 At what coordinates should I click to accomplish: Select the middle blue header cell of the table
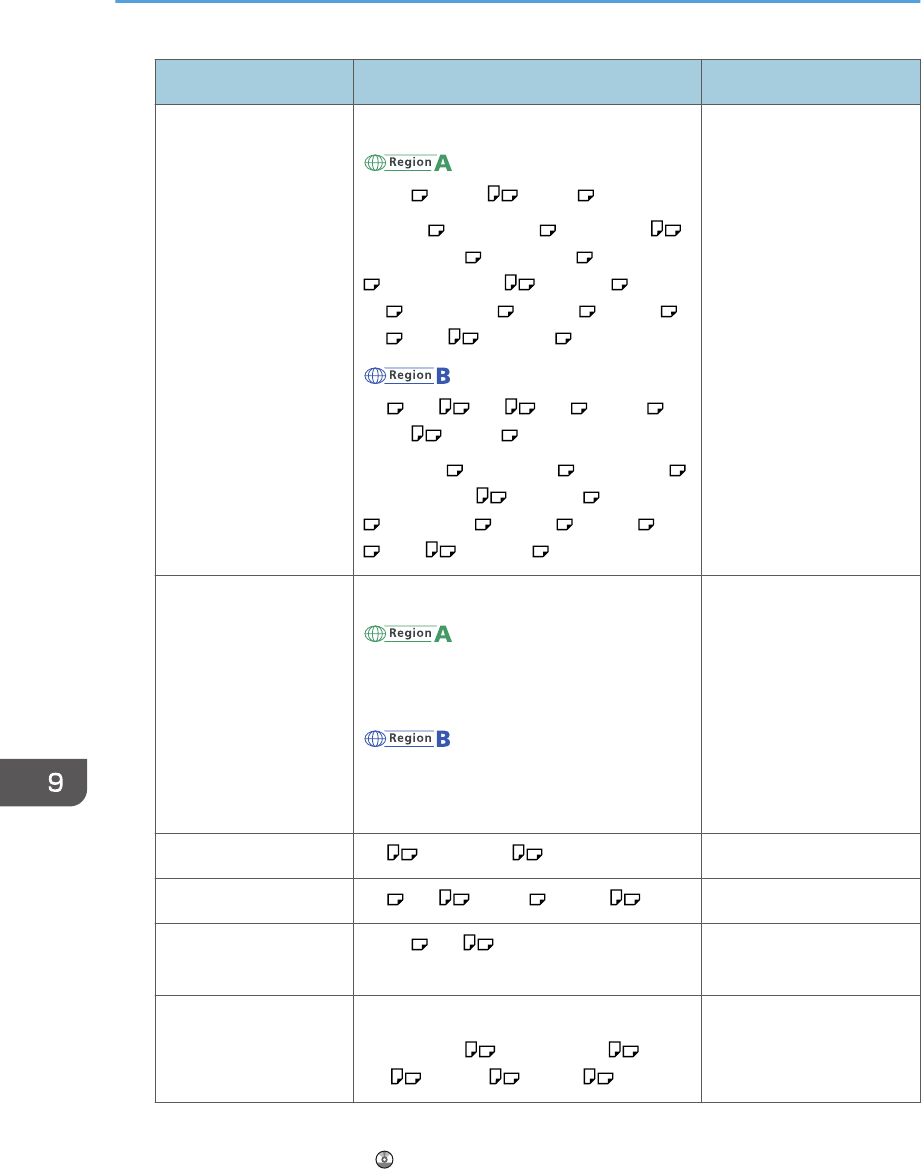click(x=527, y=82)
